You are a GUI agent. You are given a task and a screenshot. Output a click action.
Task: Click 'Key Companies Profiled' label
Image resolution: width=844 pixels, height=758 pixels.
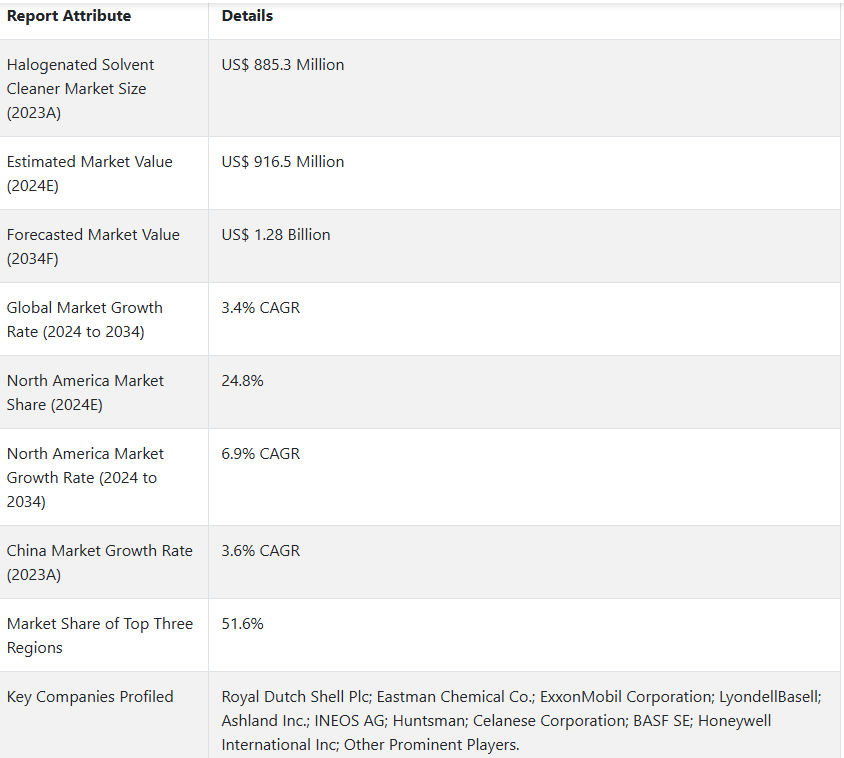tap(90, 697)
